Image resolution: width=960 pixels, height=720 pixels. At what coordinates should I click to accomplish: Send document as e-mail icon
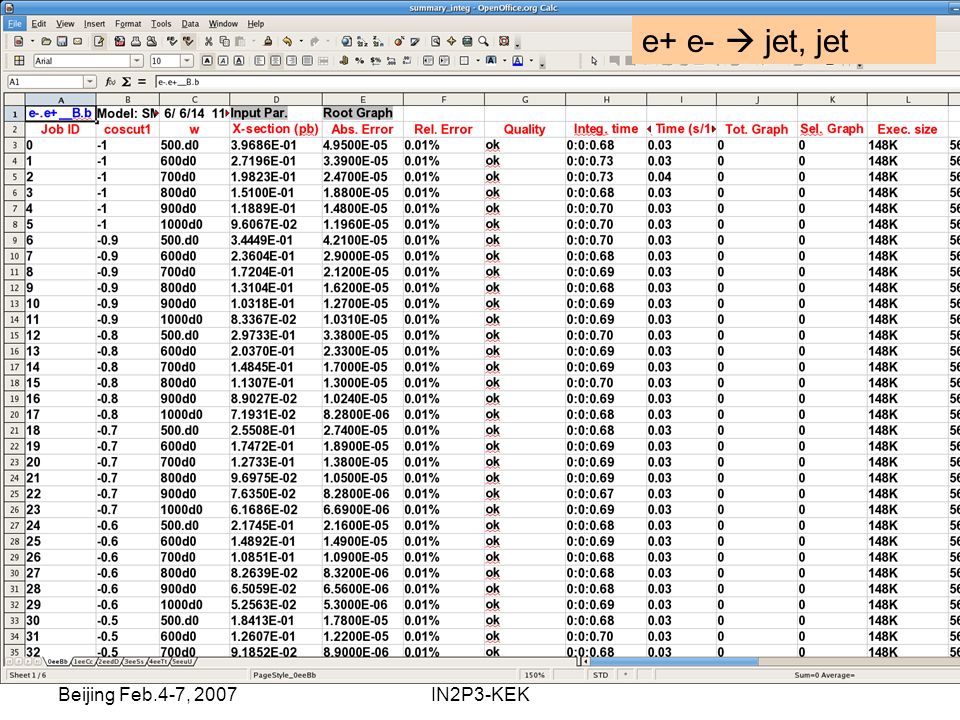78,41
